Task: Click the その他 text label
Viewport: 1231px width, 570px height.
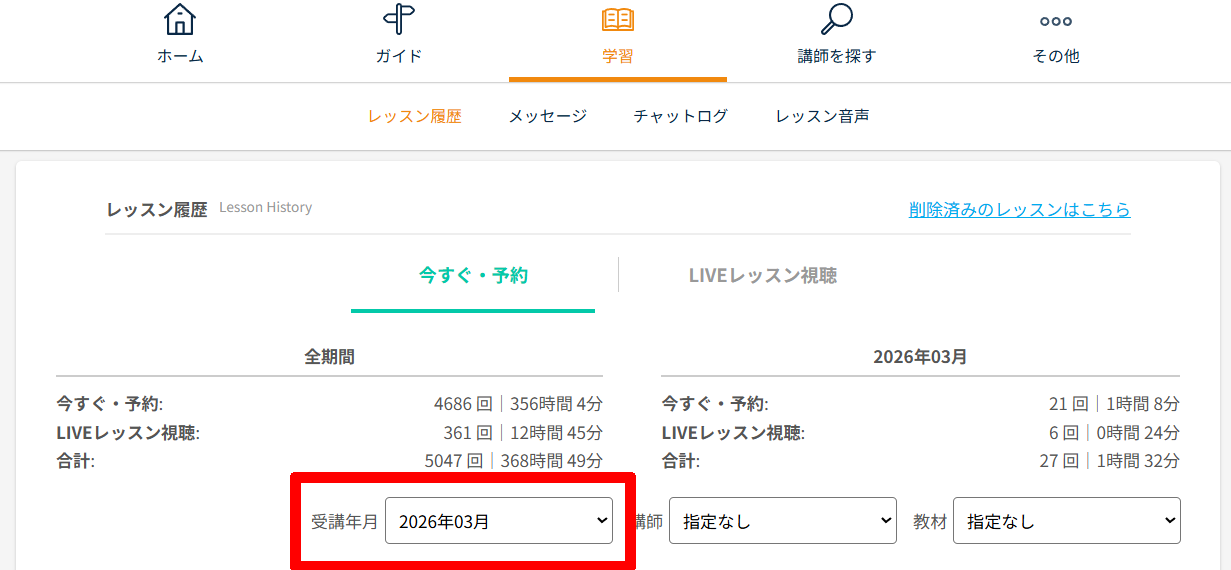Action: coord(1055,56)
